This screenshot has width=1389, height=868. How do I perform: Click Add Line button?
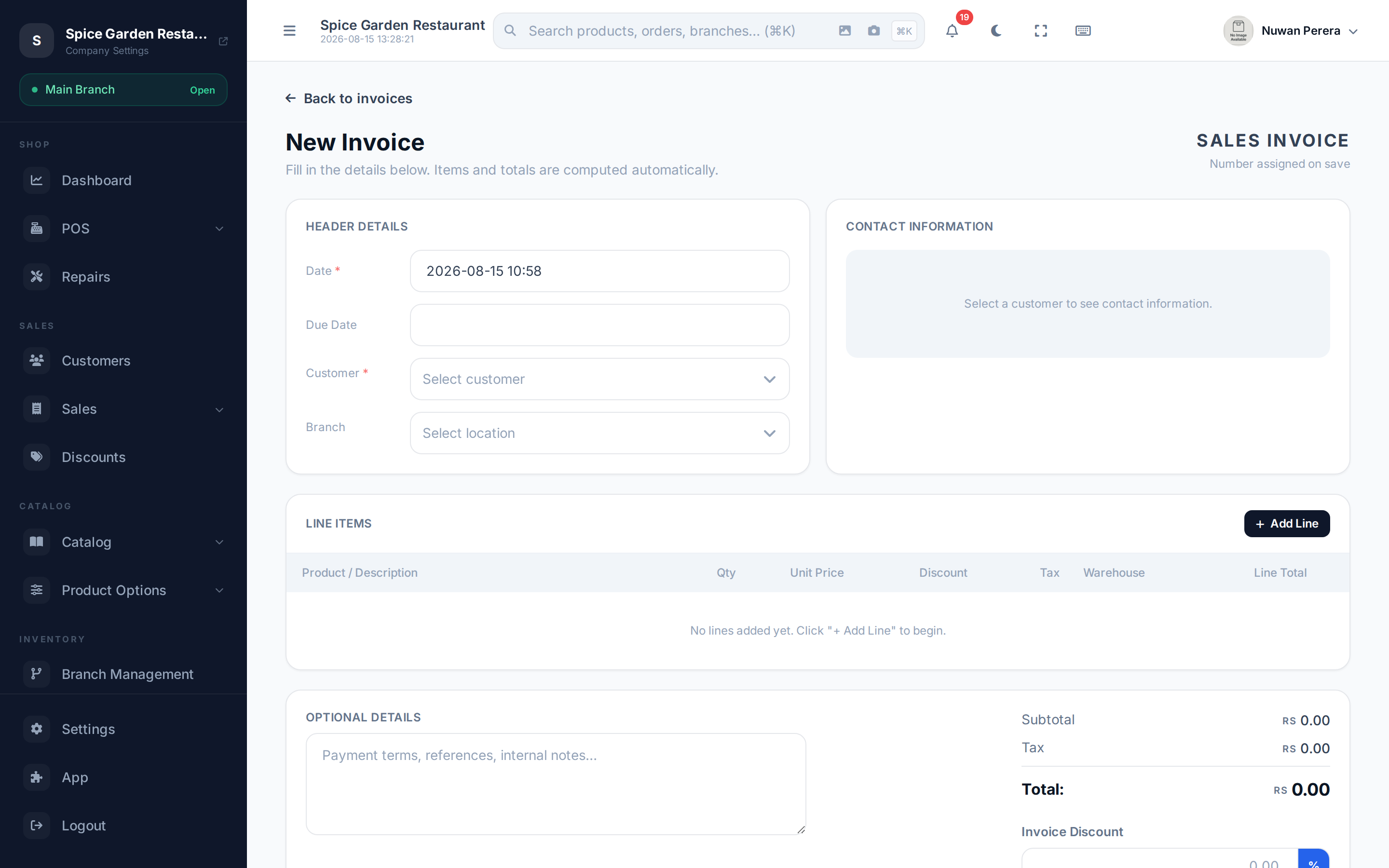[x=1287, y=524]
